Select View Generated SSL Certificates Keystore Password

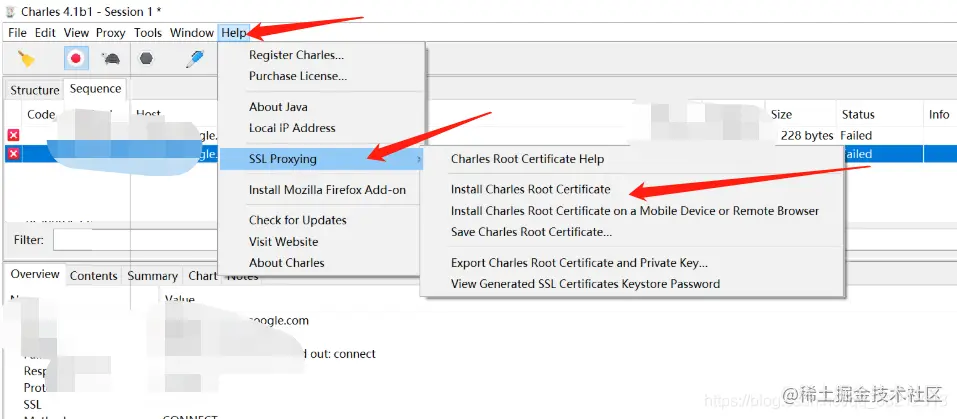click(585, 284)
